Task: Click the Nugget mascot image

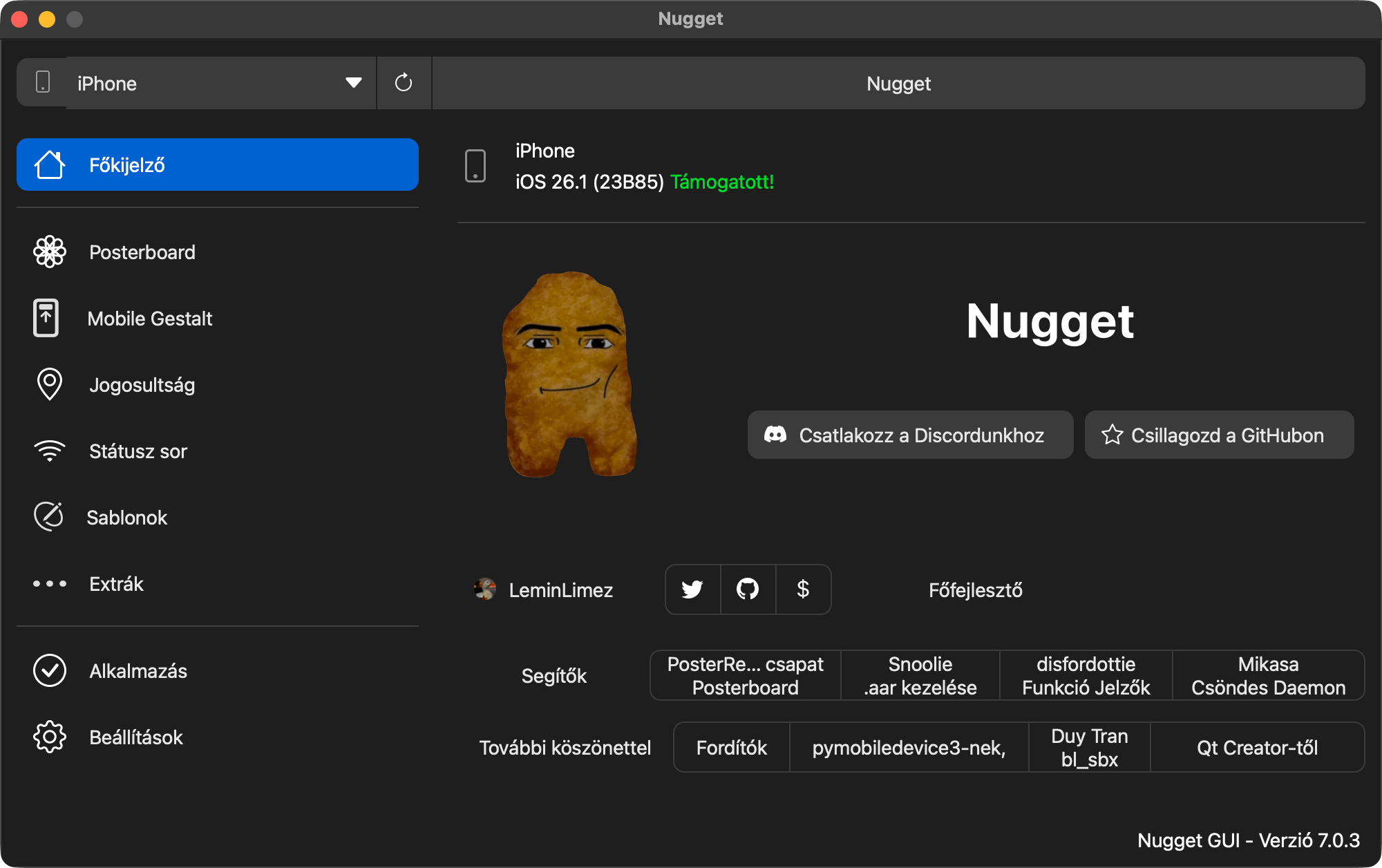Action: point(568,374)
